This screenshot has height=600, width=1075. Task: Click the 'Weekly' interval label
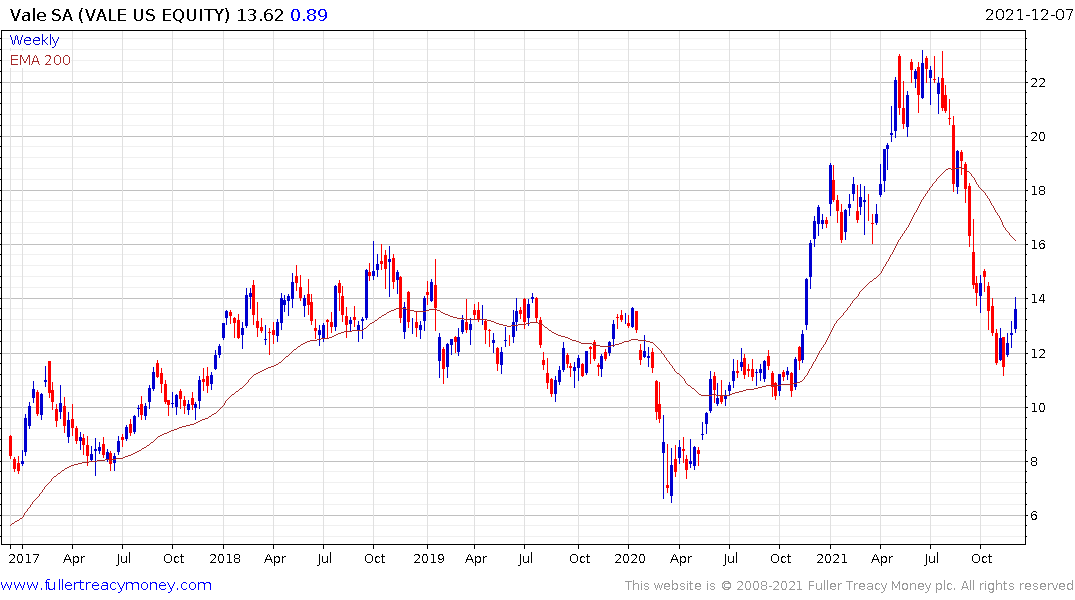tap(34, 40)
